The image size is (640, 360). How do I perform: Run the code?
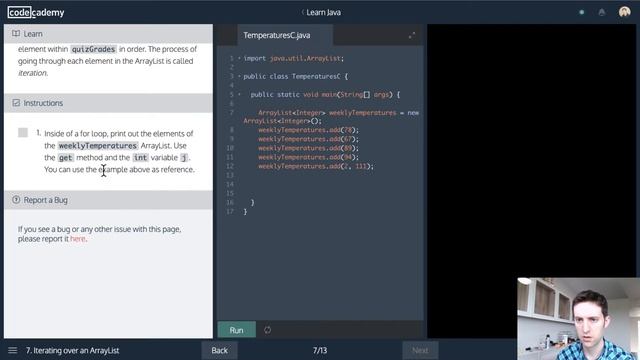click(237, 330)
